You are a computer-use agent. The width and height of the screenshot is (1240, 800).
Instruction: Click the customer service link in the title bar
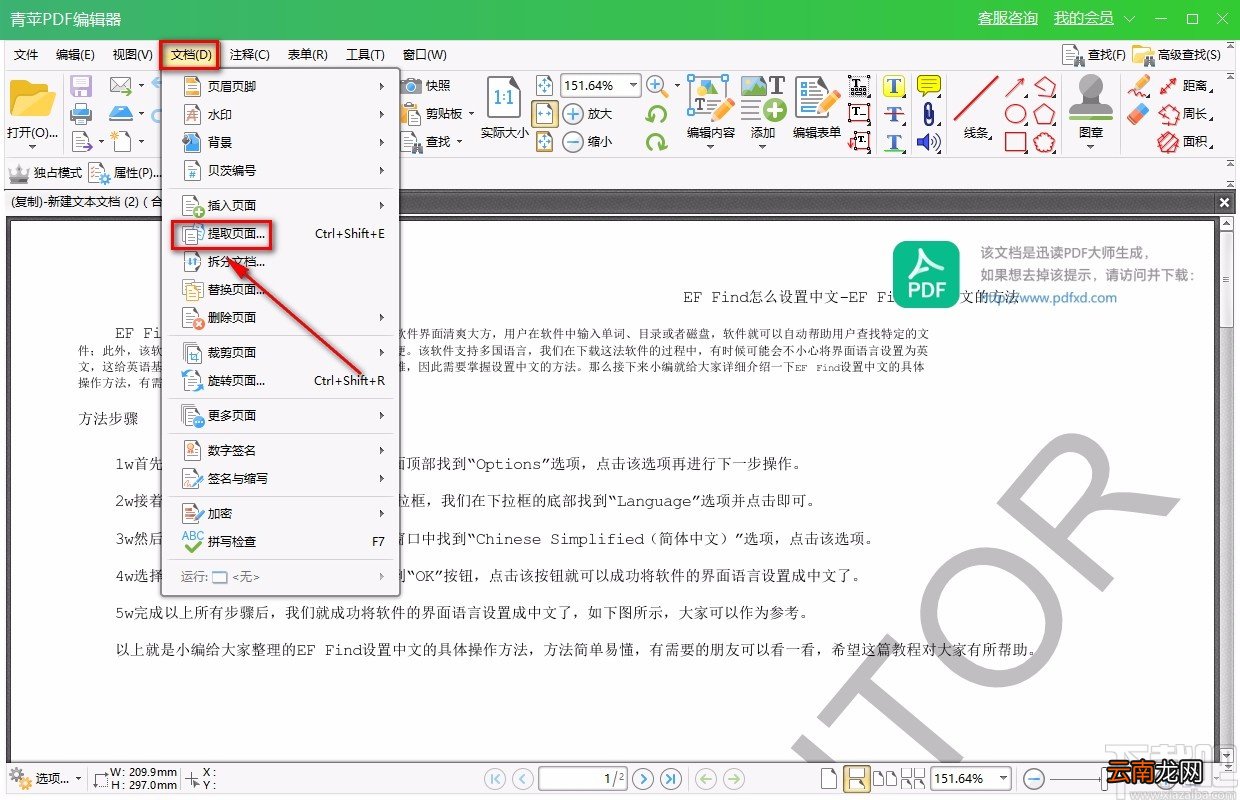(1007, 19)
